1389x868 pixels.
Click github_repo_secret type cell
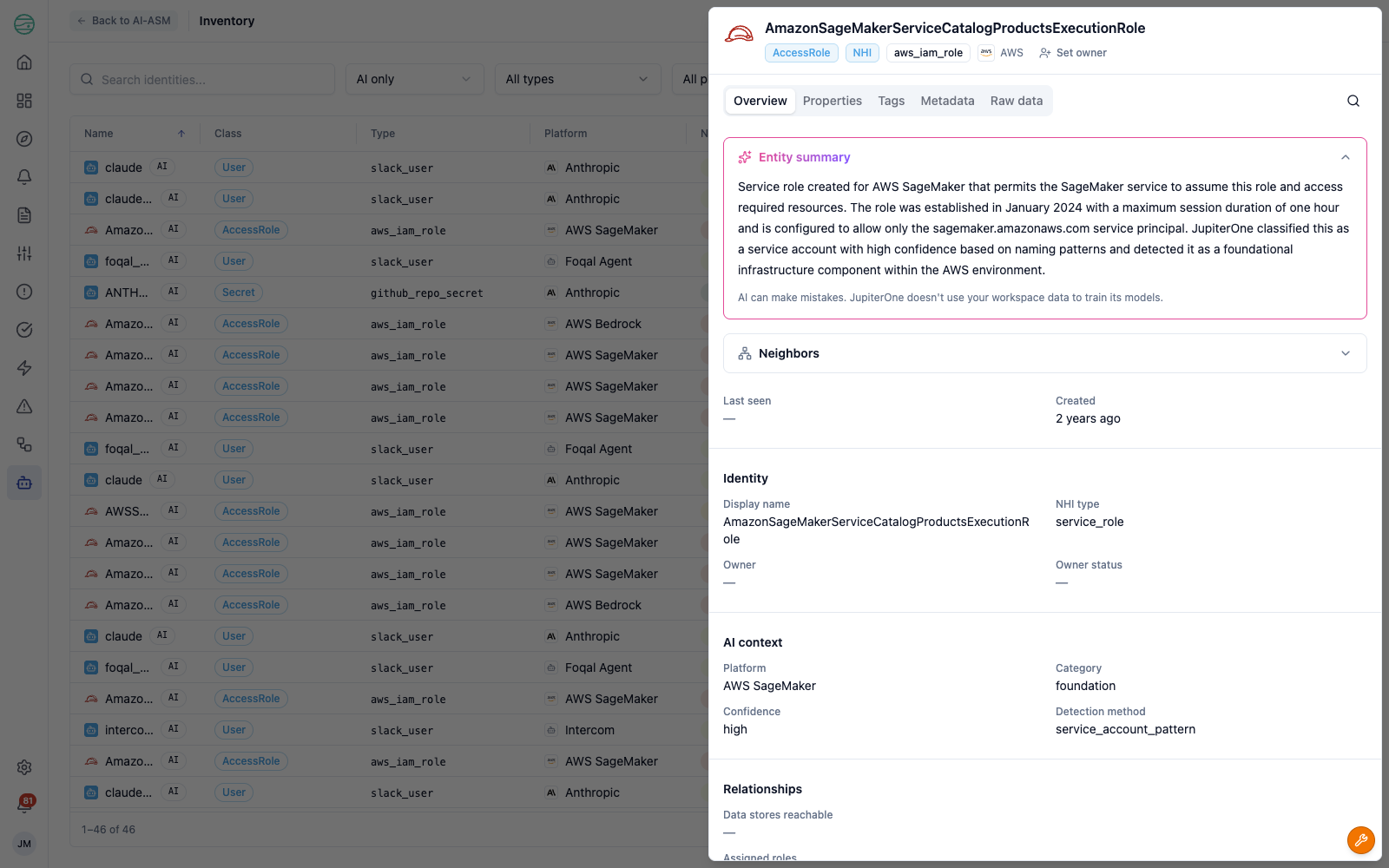point(426,293)
